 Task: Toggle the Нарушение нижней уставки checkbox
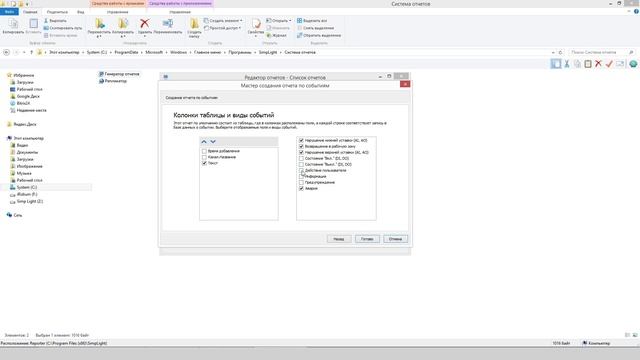[301, 140]
